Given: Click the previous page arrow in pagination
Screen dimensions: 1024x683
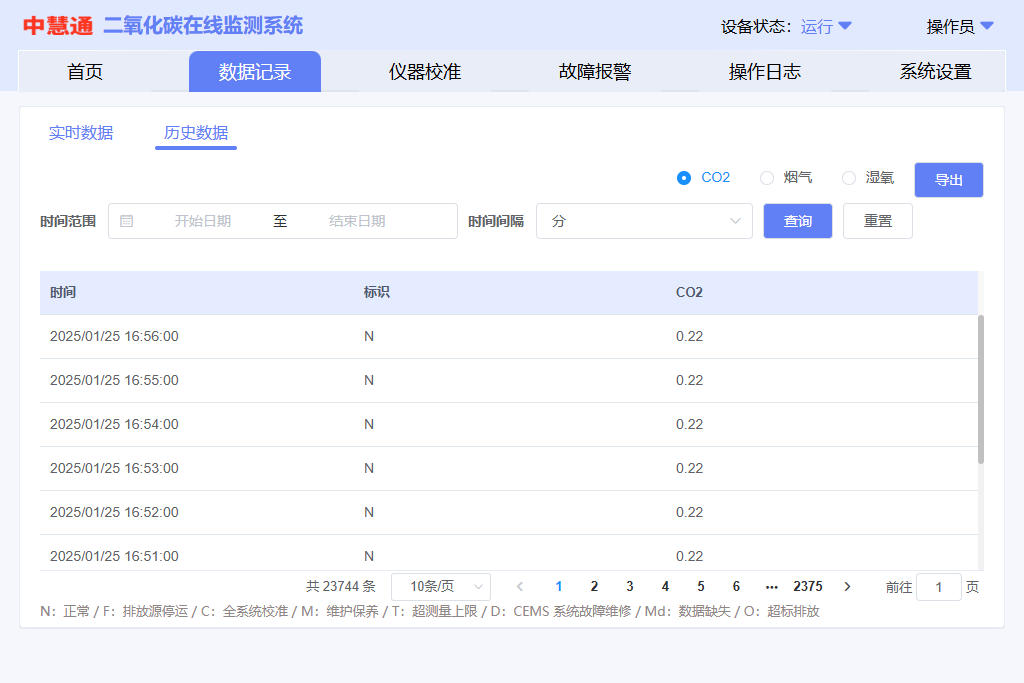Looking at the screenshot, I should click(520, 586).
